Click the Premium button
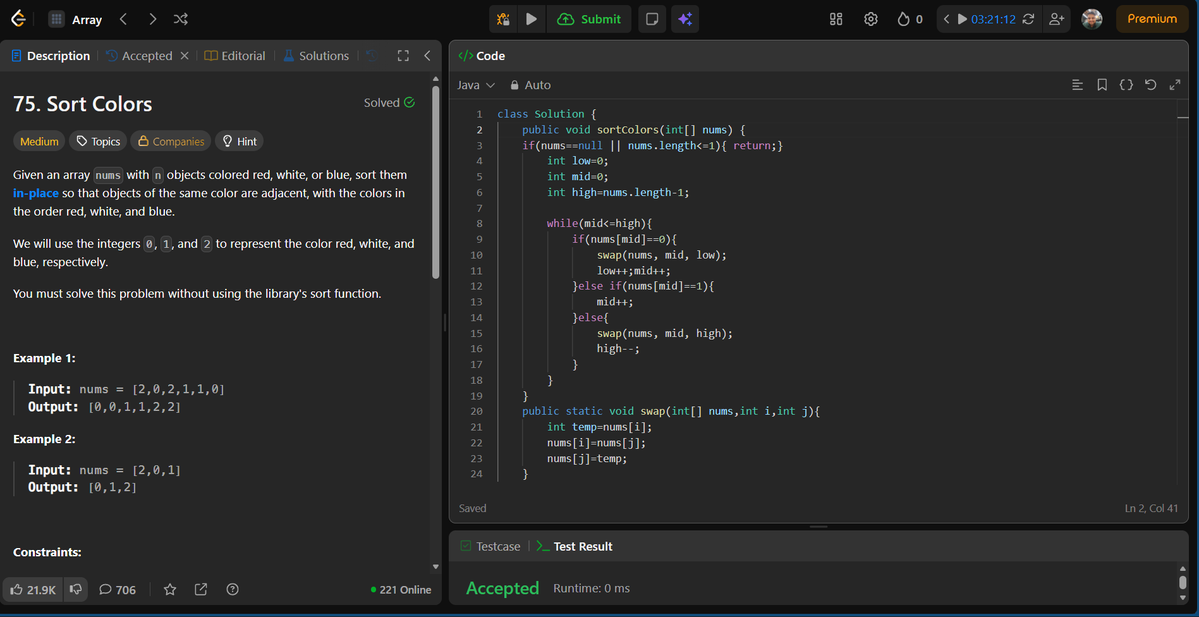The height and width of the screenshot is (617, 1199). [1152, 19]
